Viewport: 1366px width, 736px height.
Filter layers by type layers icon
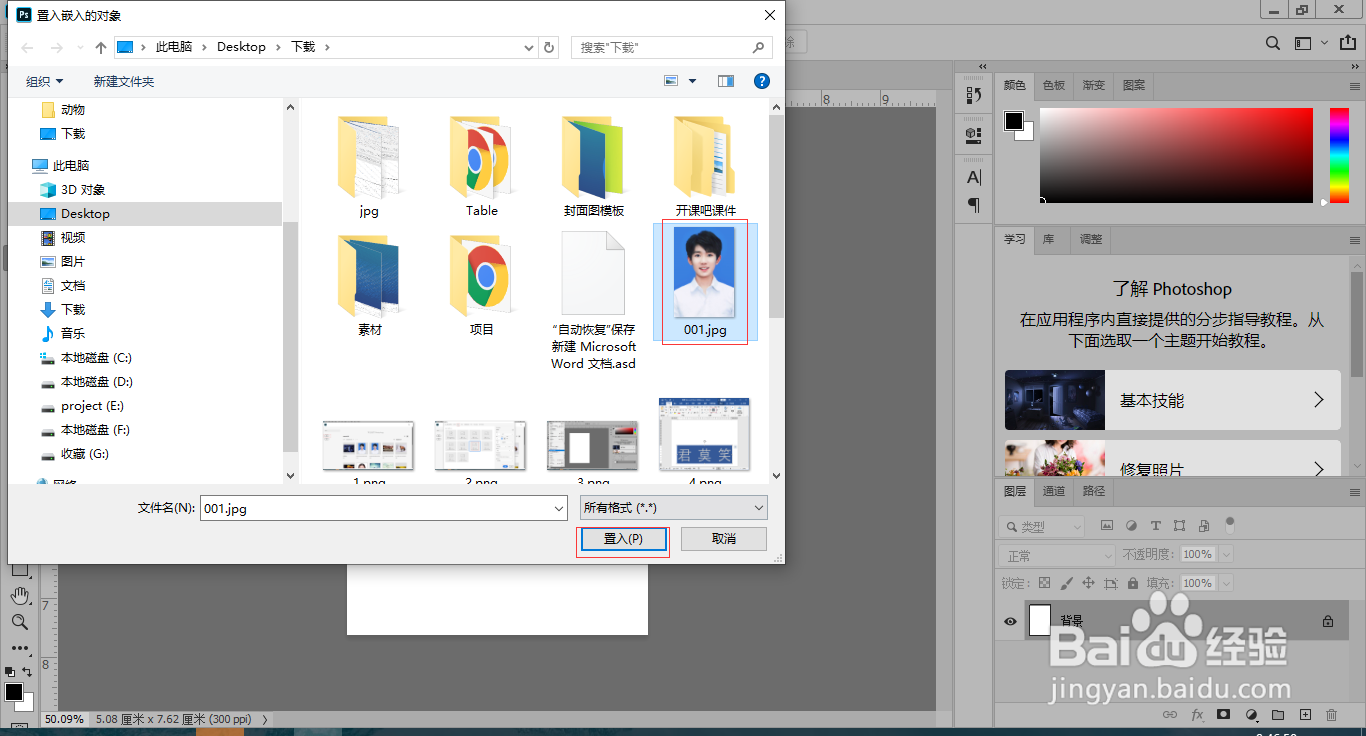click(x=1156, y=525)
